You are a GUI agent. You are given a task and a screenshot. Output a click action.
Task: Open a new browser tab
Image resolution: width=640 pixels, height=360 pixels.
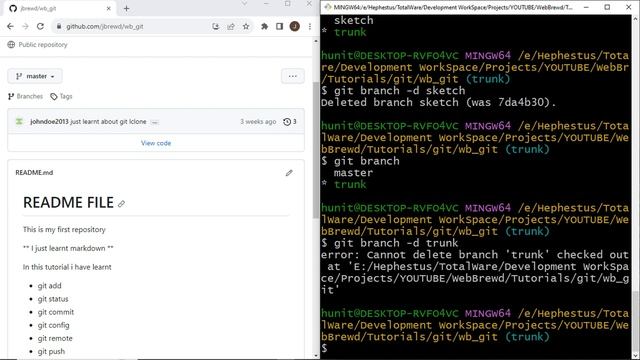[126, 9]
